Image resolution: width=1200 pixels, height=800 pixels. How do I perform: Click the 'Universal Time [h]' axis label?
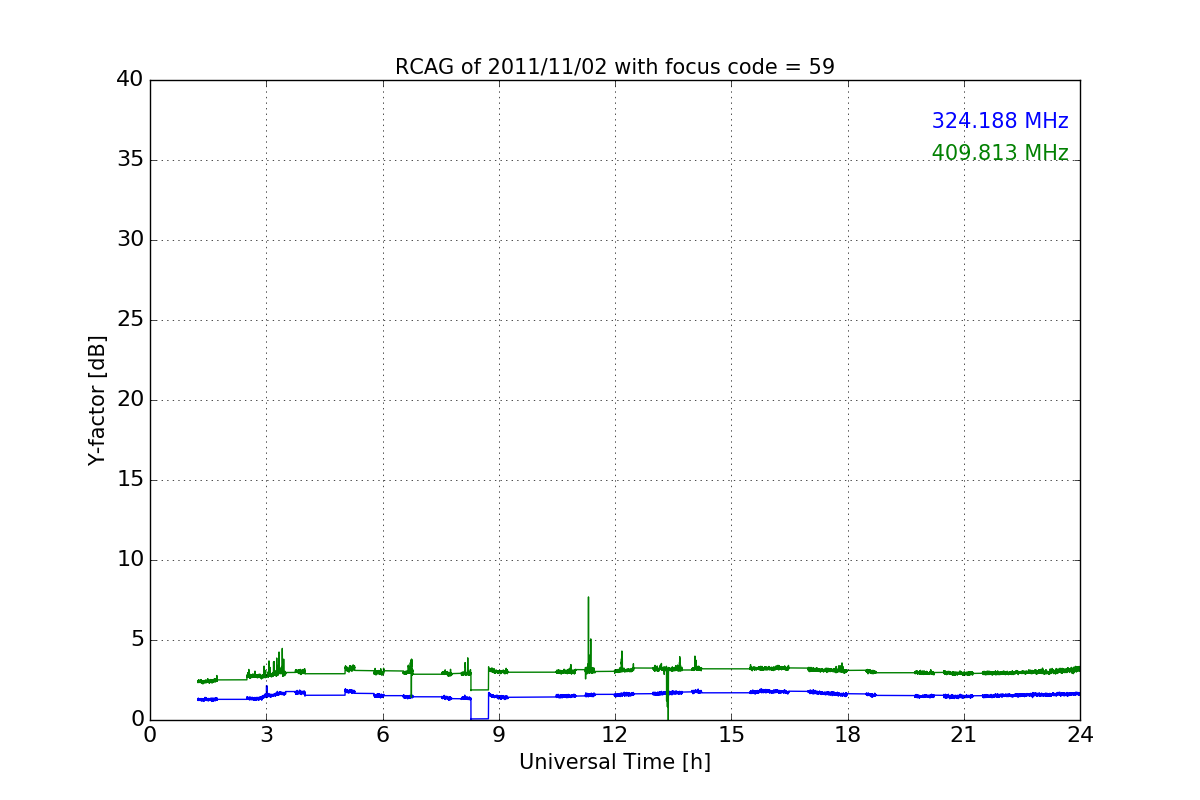[x=615, y=762]
